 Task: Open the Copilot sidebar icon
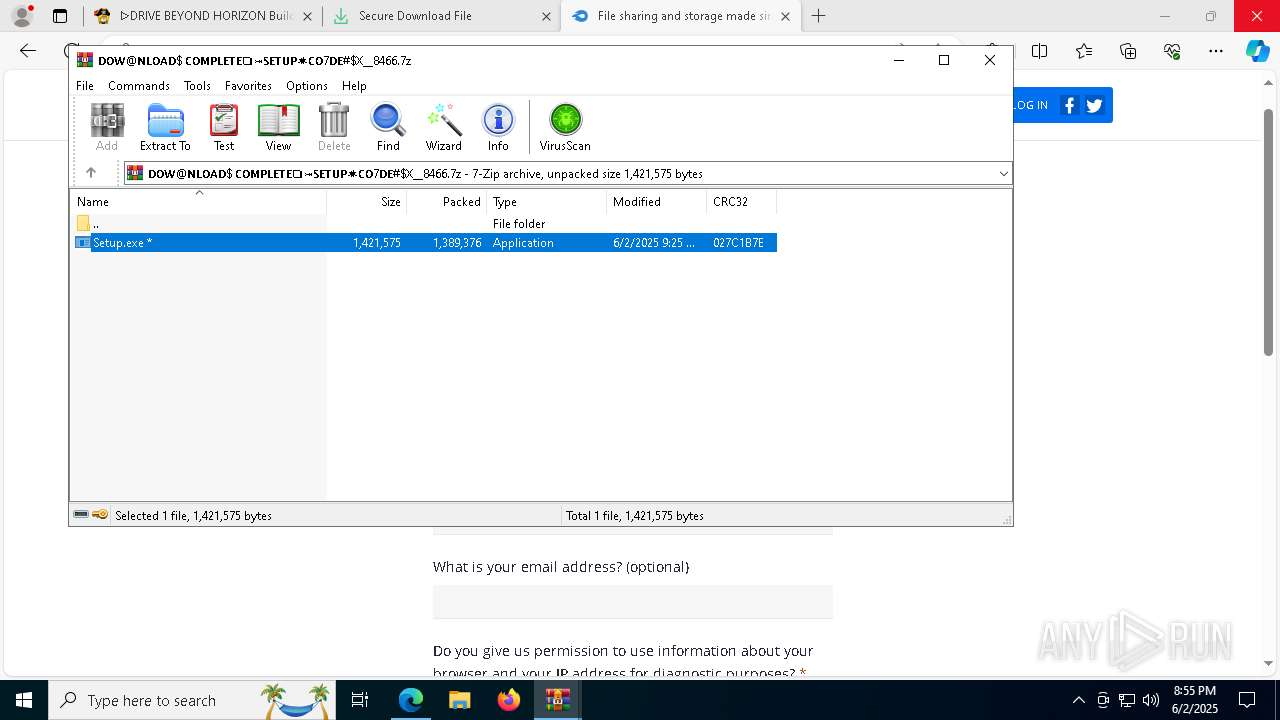pos(1257,51)
